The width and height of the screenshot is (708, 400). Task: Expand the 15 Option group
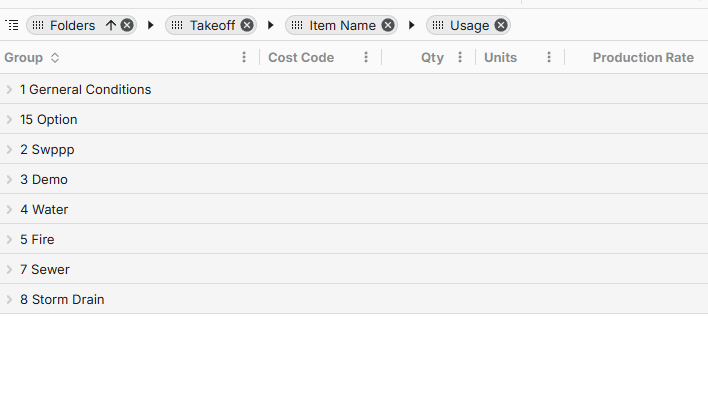[x=10, y=120]
